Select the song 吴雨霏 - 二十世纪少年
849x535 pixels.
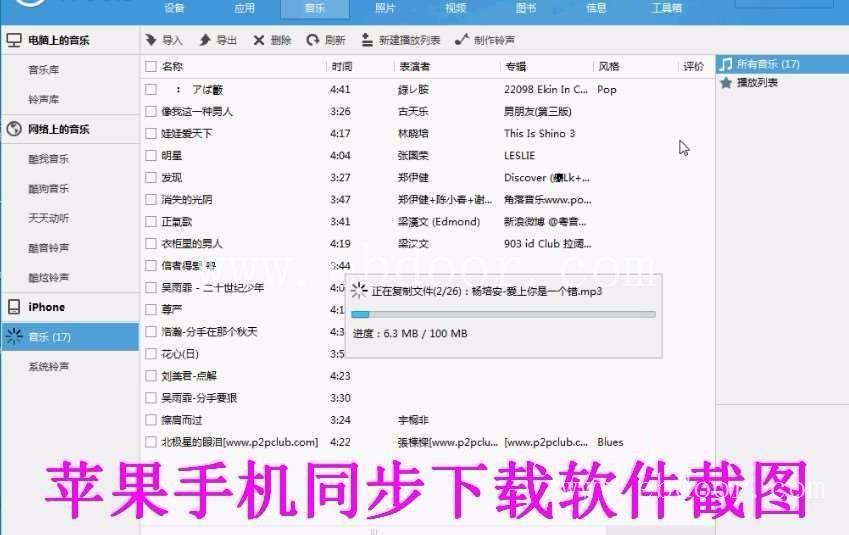[212, 288]
